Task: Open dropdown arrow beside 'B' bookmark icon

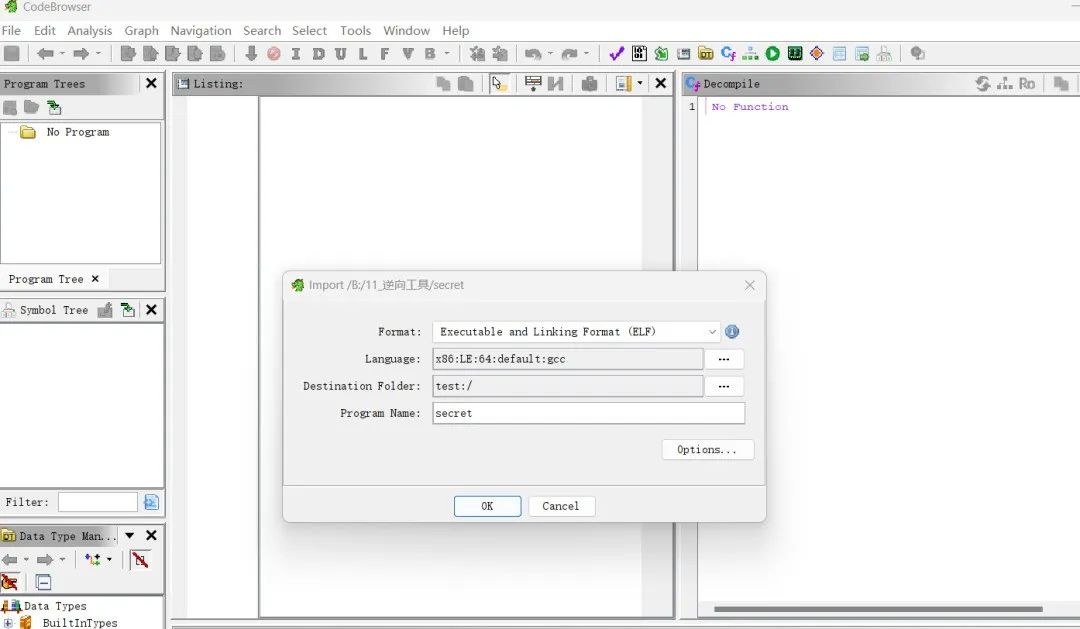Action: [x=447, y=54]
